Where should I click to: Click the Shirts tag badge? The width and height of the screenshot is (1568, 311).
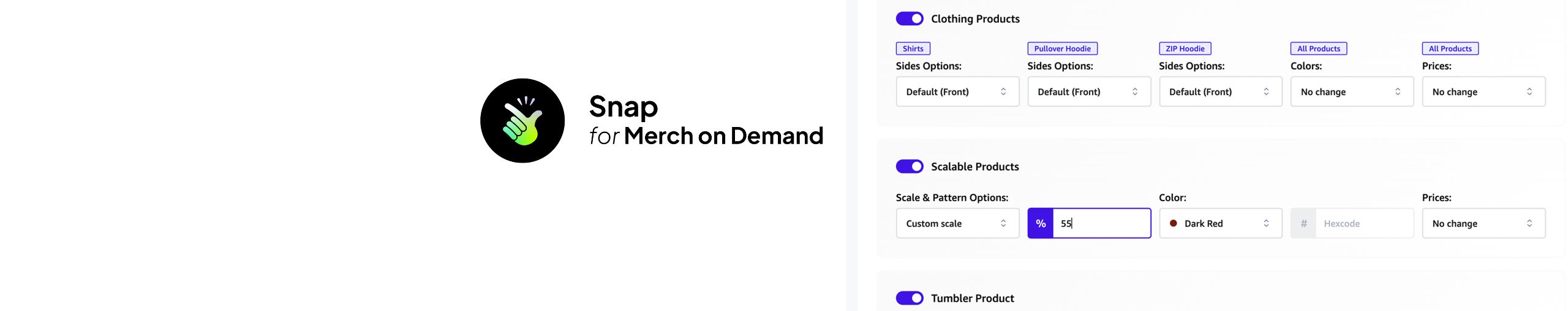pos(913,48)
